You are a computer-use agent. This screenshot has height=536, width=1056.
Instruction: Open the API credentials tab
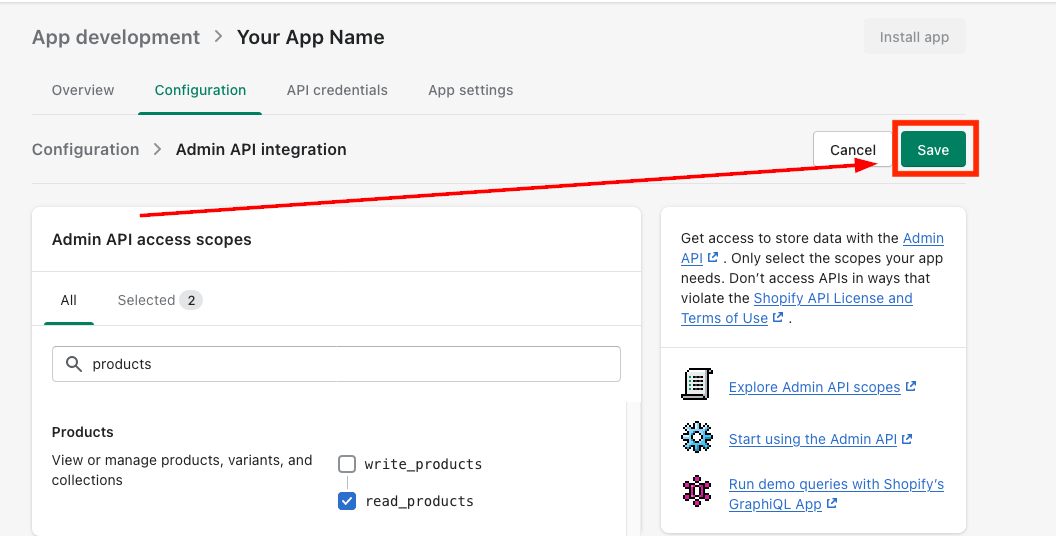click(337, 90)
